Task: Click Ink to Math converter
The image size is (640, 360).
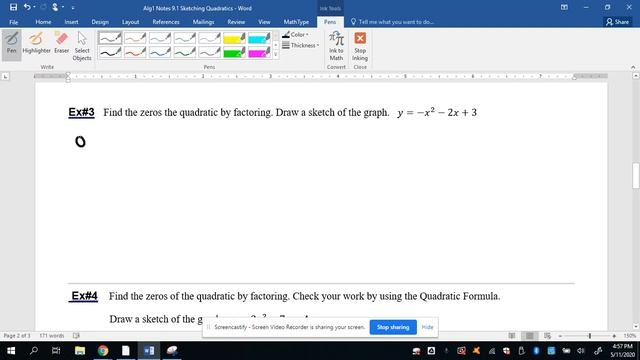Action: point(336,46)
